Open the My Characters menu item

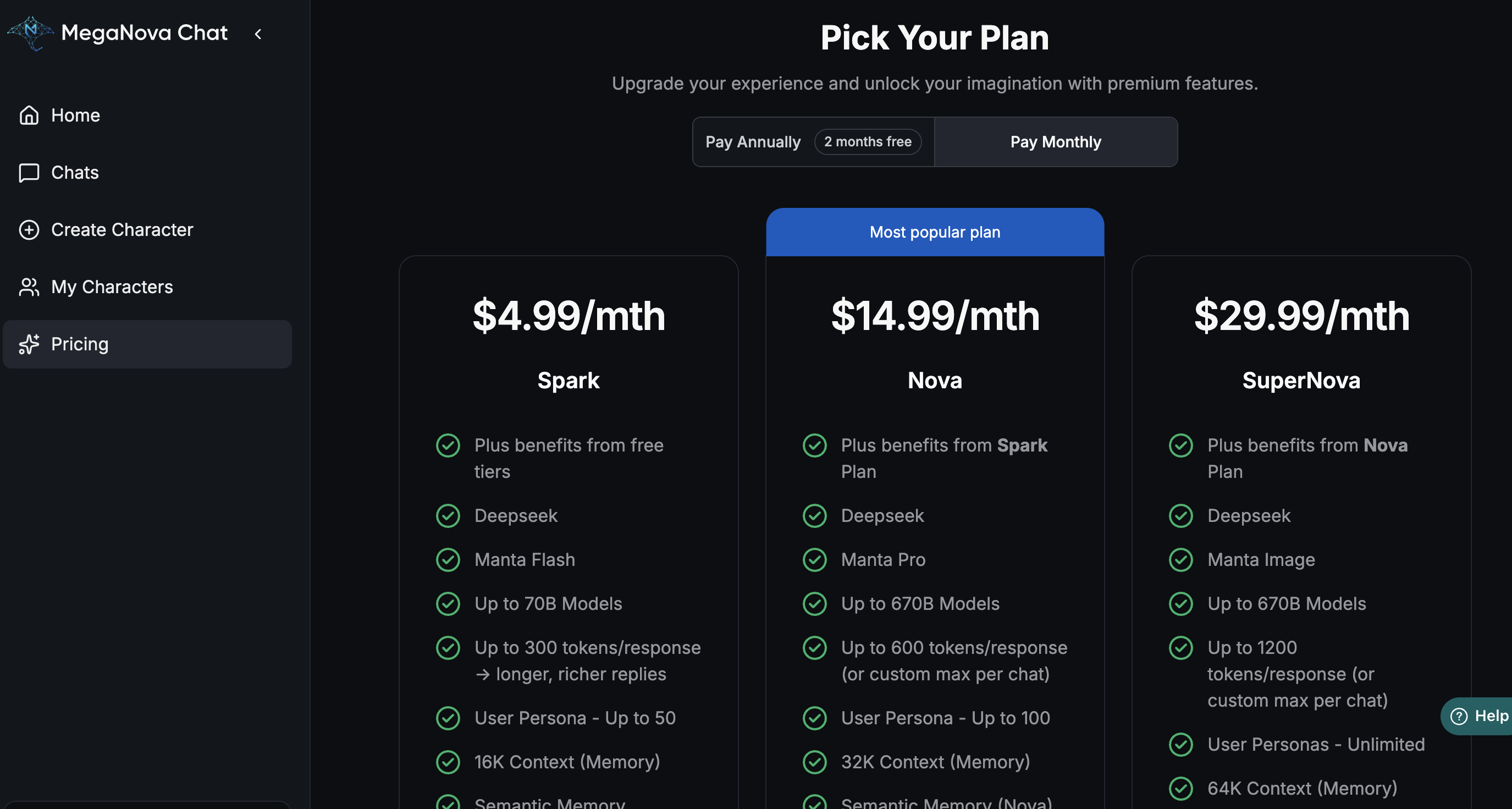[x=112, y=287]
